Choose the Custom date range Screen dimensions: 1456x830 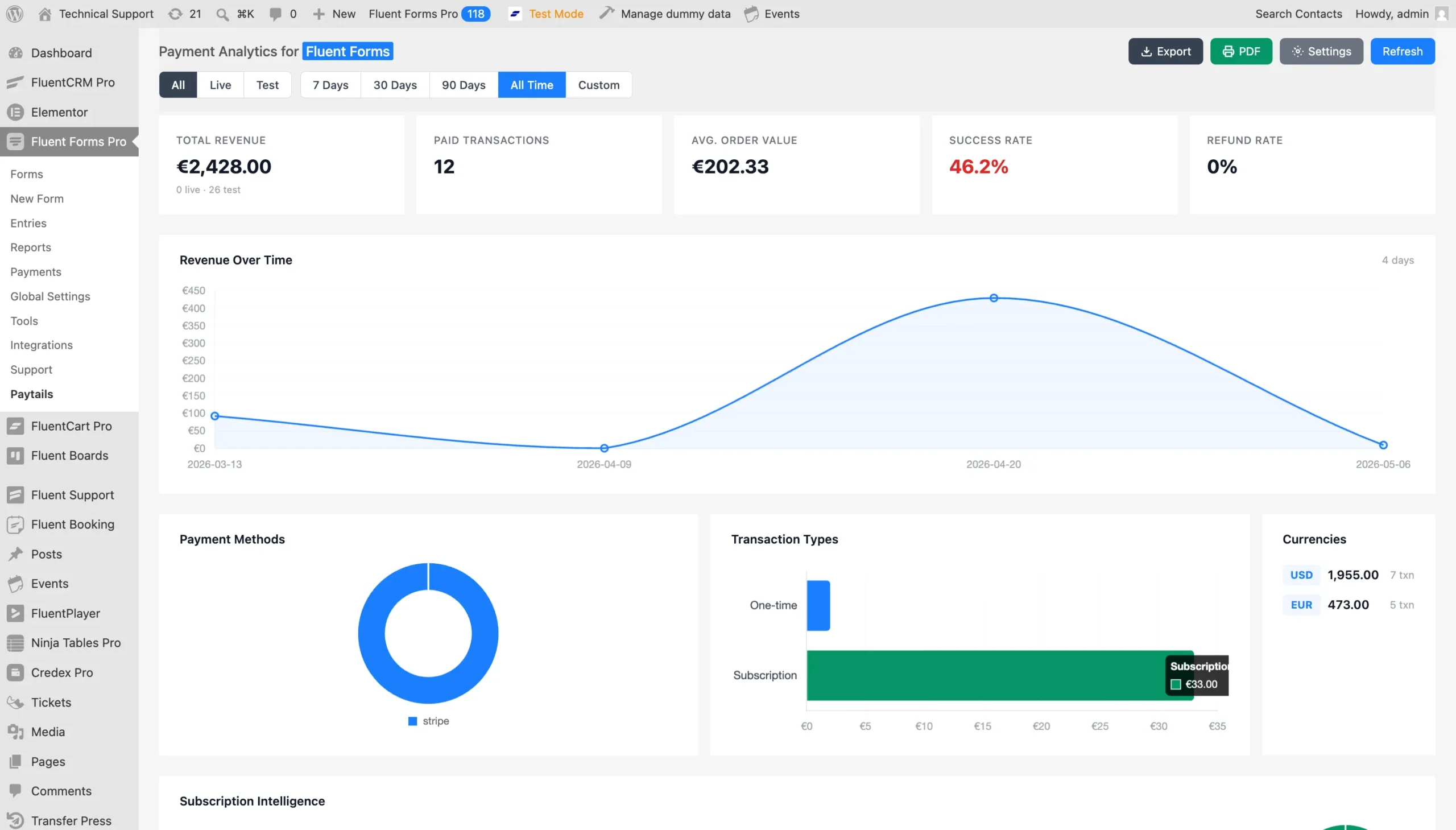pyautogui.click(x=598, y=85)
